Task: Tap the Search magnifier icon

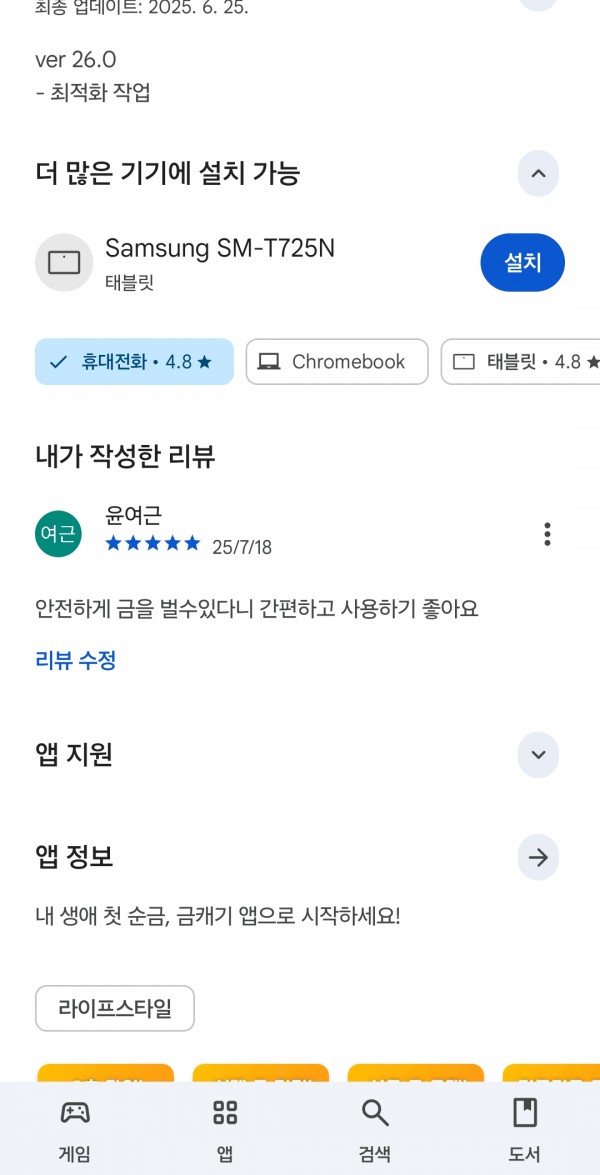Action: tap(375, 1113)
